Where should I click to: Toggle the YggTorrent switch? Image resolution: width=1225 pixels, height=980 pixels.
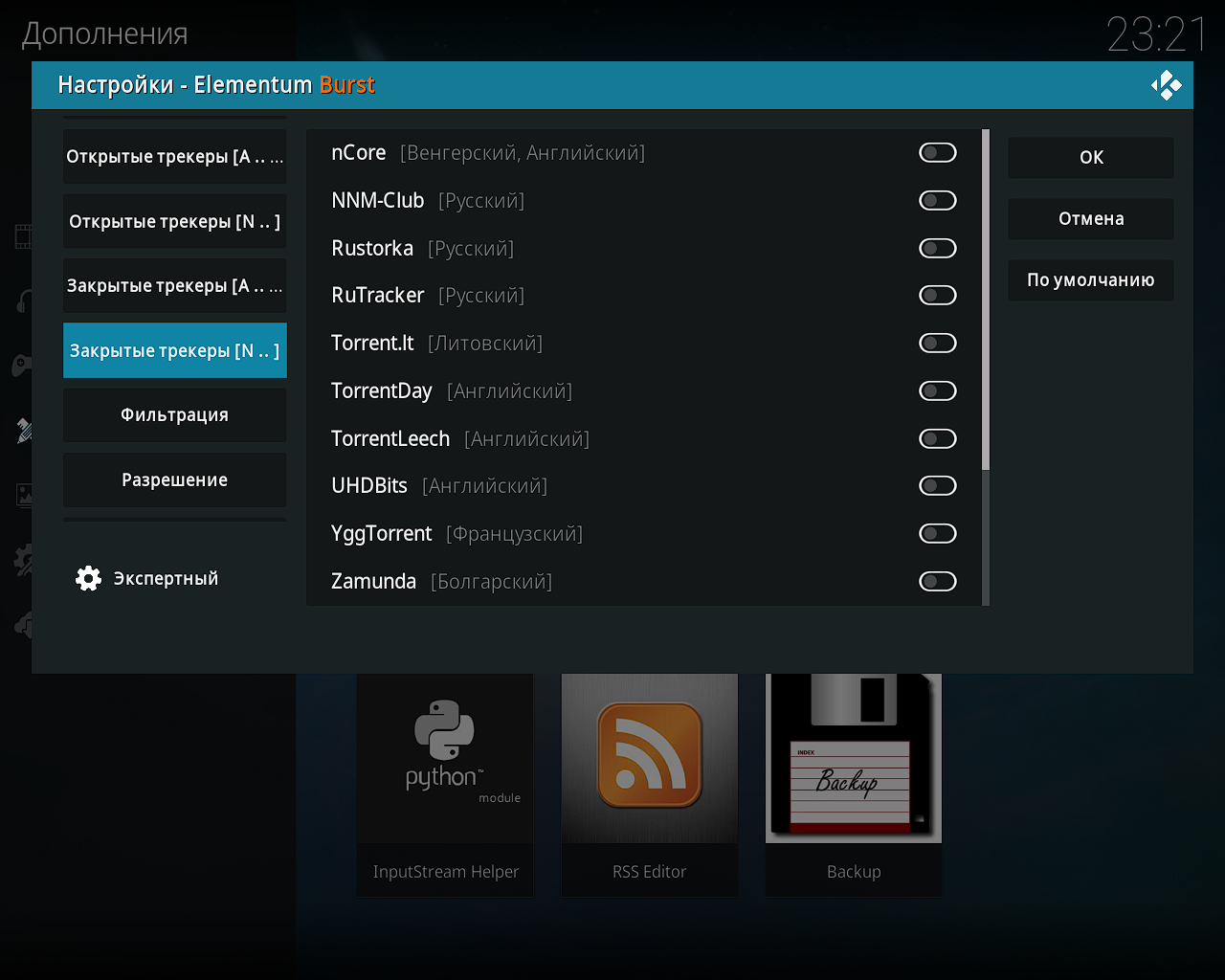938,533
